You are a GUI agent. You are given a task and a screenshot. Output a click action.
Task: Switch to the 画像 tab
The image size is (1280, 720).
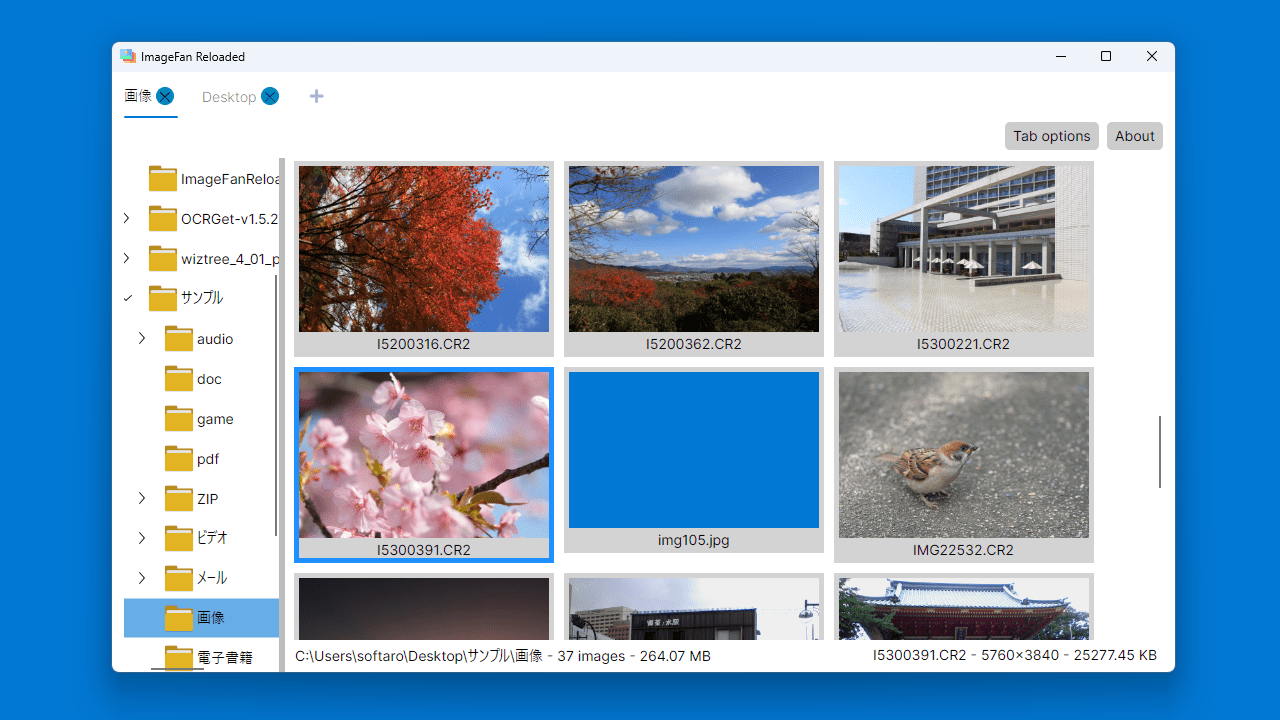(138, 96)
